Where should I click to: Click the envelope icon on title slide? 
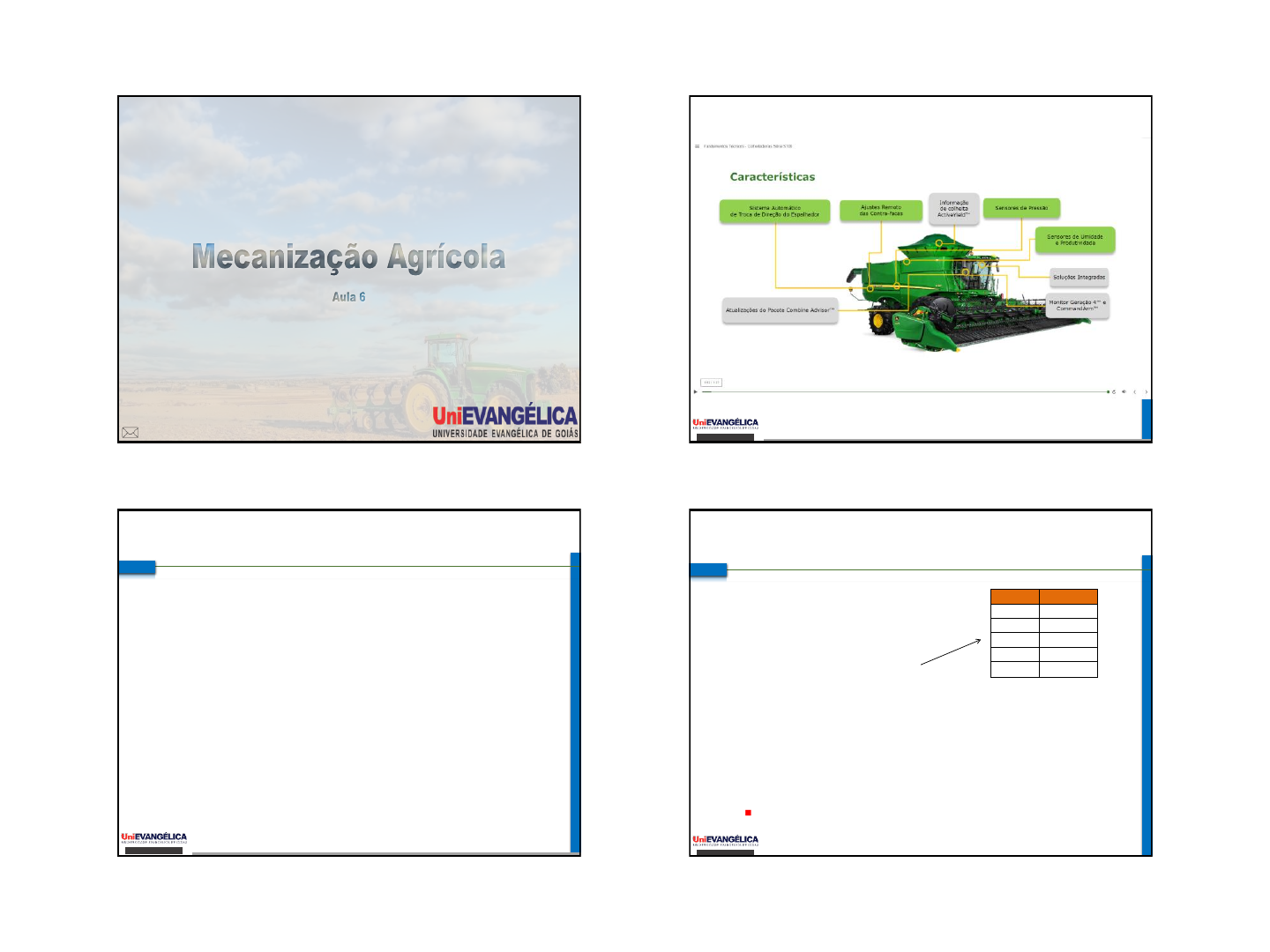click(130, 432)
